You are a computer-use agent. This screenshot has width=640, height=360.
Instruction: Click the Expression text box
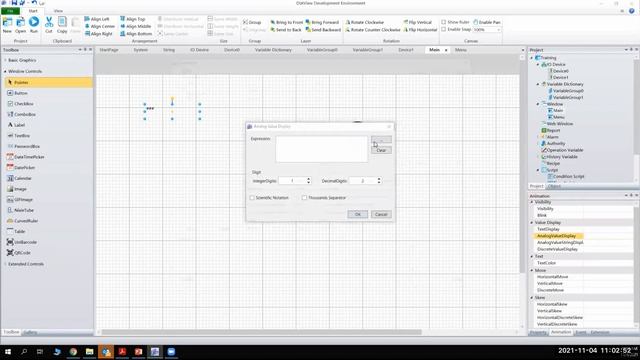tap(322, 149)
